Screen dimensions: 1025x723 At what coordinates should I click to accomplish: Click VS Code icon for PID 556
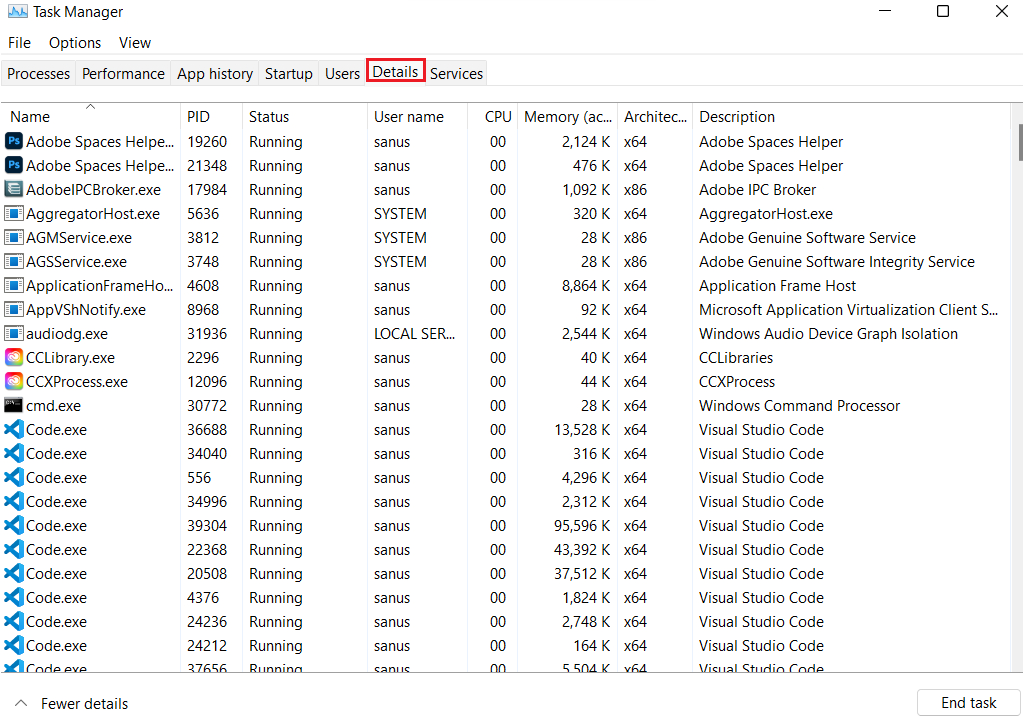pos(14,477)
